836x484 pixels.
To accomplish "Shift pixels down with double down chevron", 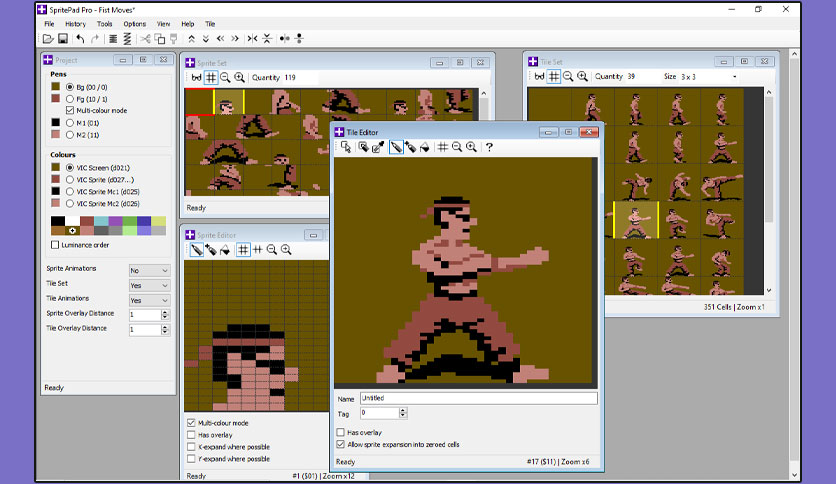I will (206, 38).
